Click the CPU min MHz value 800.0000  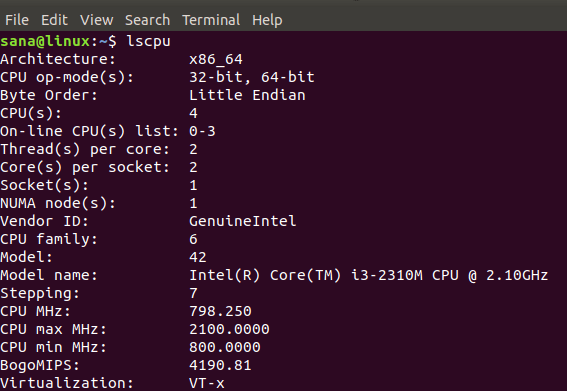pos(225,347)
